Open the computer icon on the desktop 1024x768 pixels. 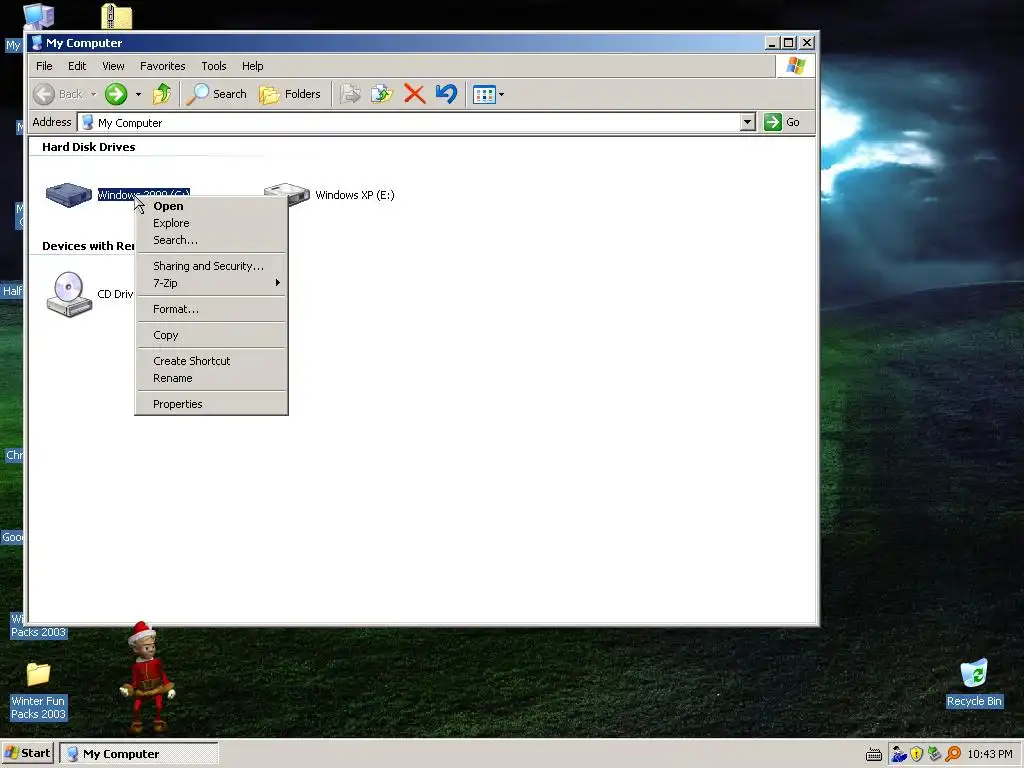(x=39, y=16)
